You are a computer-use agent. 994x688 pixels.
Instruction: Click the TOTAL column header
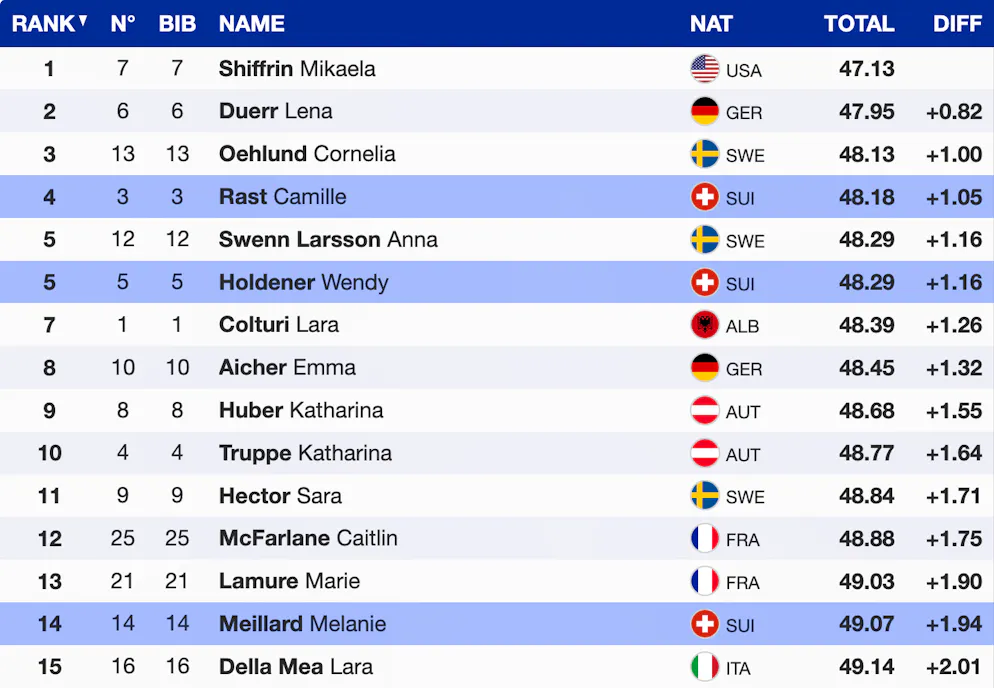(858, 24)
